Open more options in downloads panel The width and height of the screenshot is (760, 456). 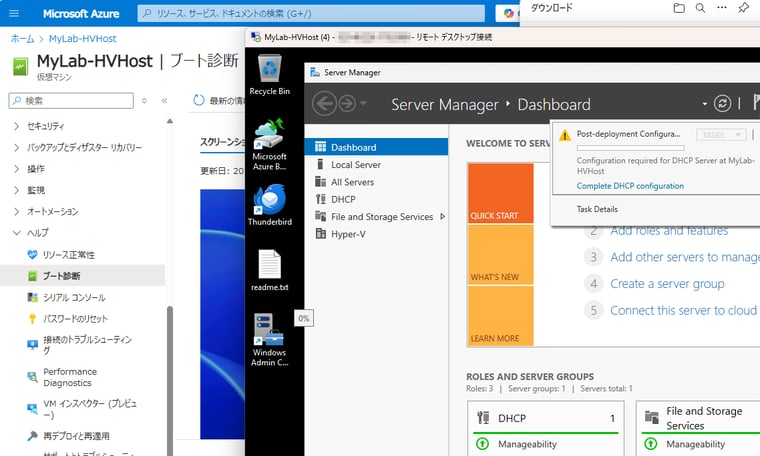tap(722, 8)
